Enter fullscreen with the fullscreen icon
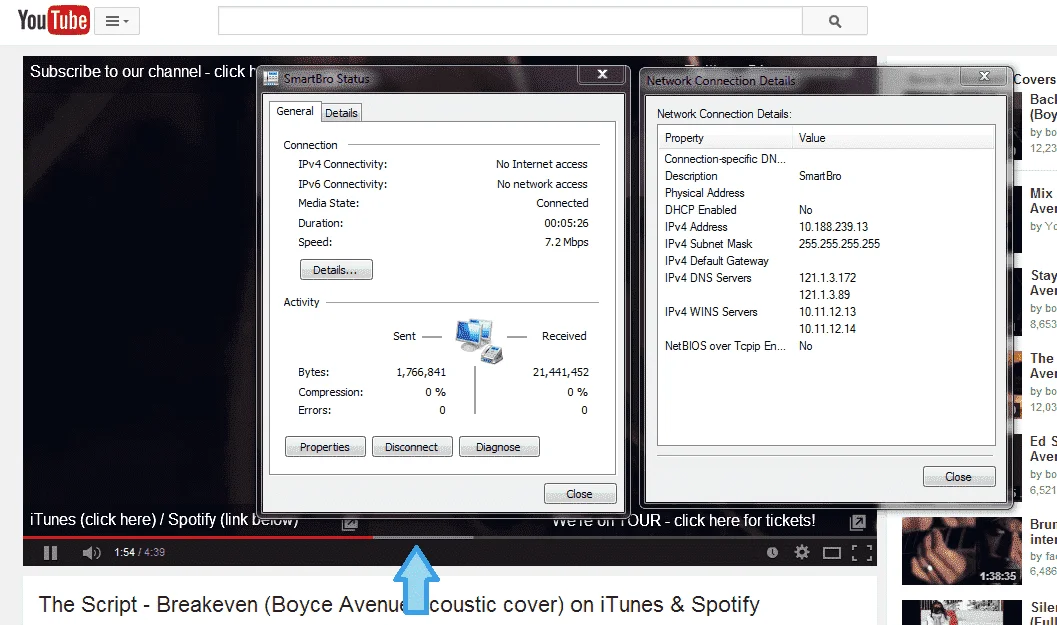 pos(862,553)
